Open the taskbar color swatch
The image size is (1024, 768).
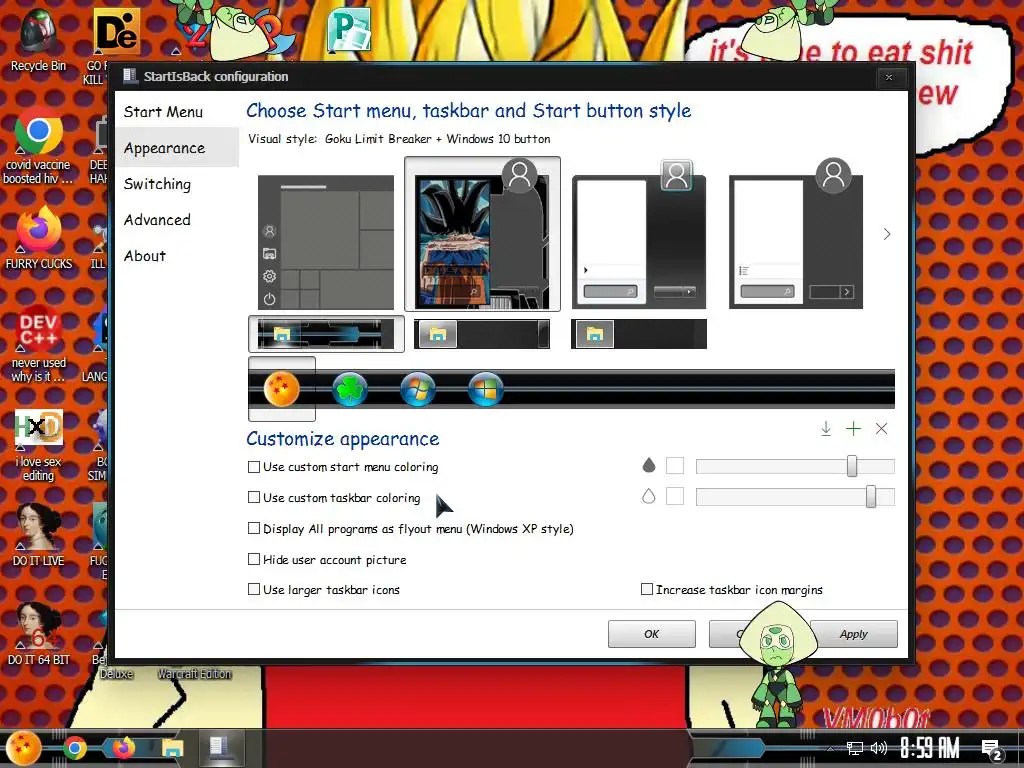coord(675,496)
